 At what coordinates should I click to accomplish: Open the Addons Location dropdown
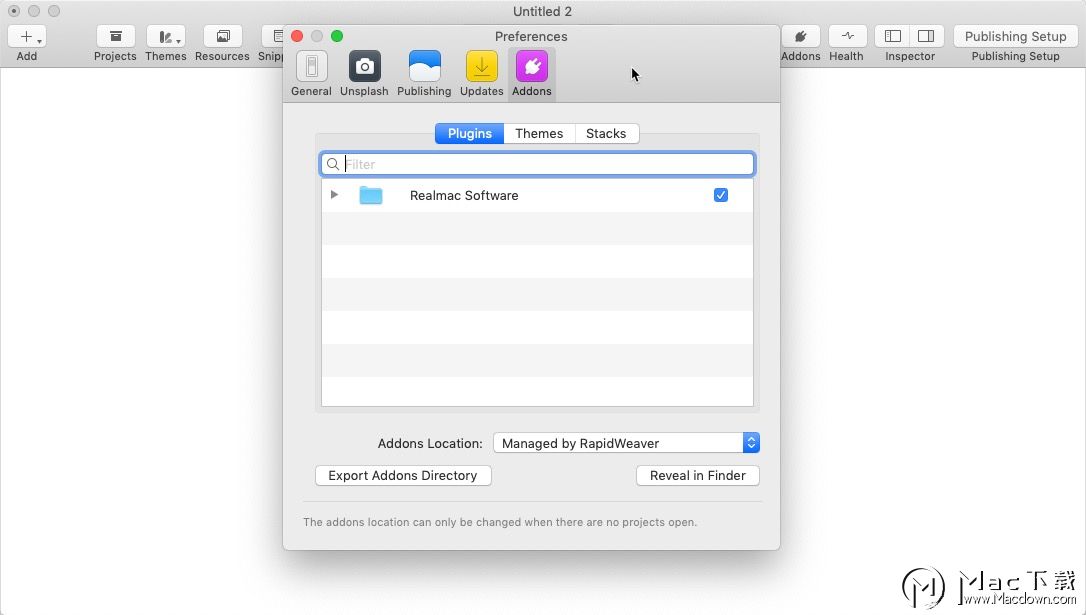coord(626,443)
